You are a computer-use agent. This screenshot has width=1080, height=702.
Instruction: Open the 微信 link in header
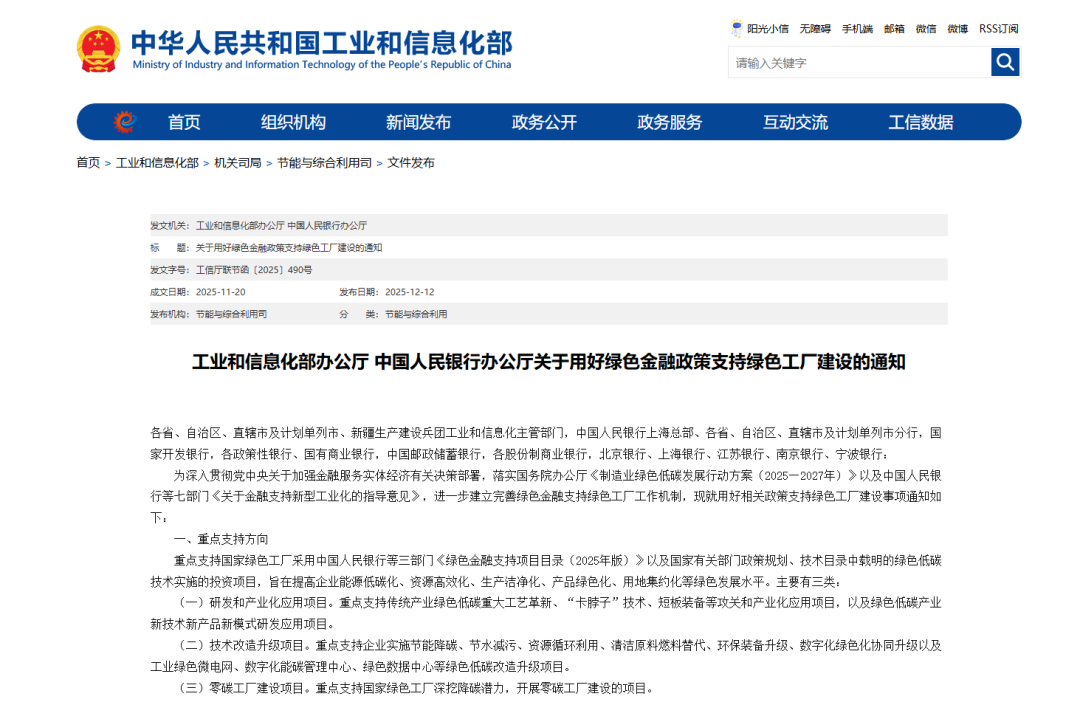pos(926,29)
